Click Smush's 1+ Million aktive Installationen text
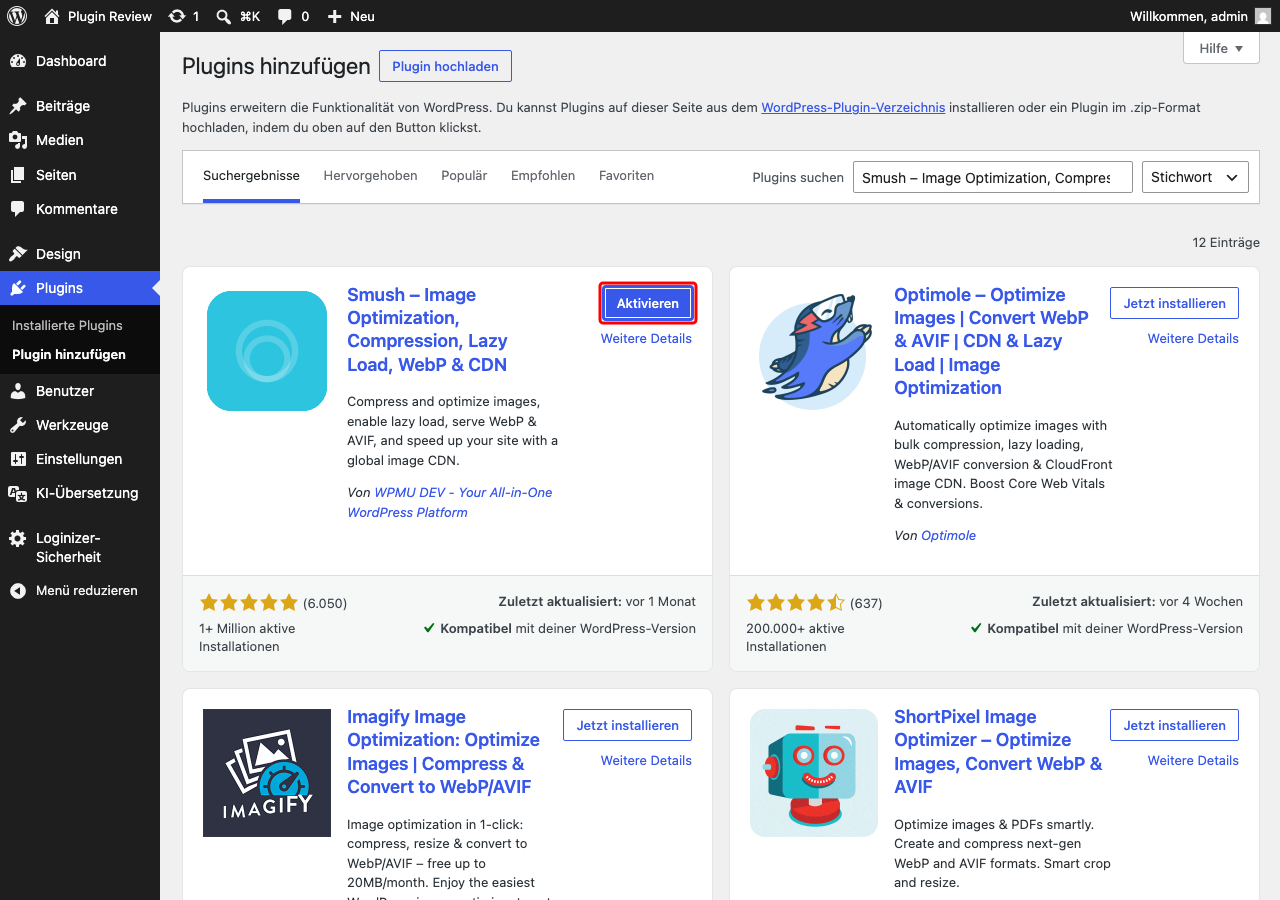Viewport: 1280px width, 900px height. tap(247, 637)
